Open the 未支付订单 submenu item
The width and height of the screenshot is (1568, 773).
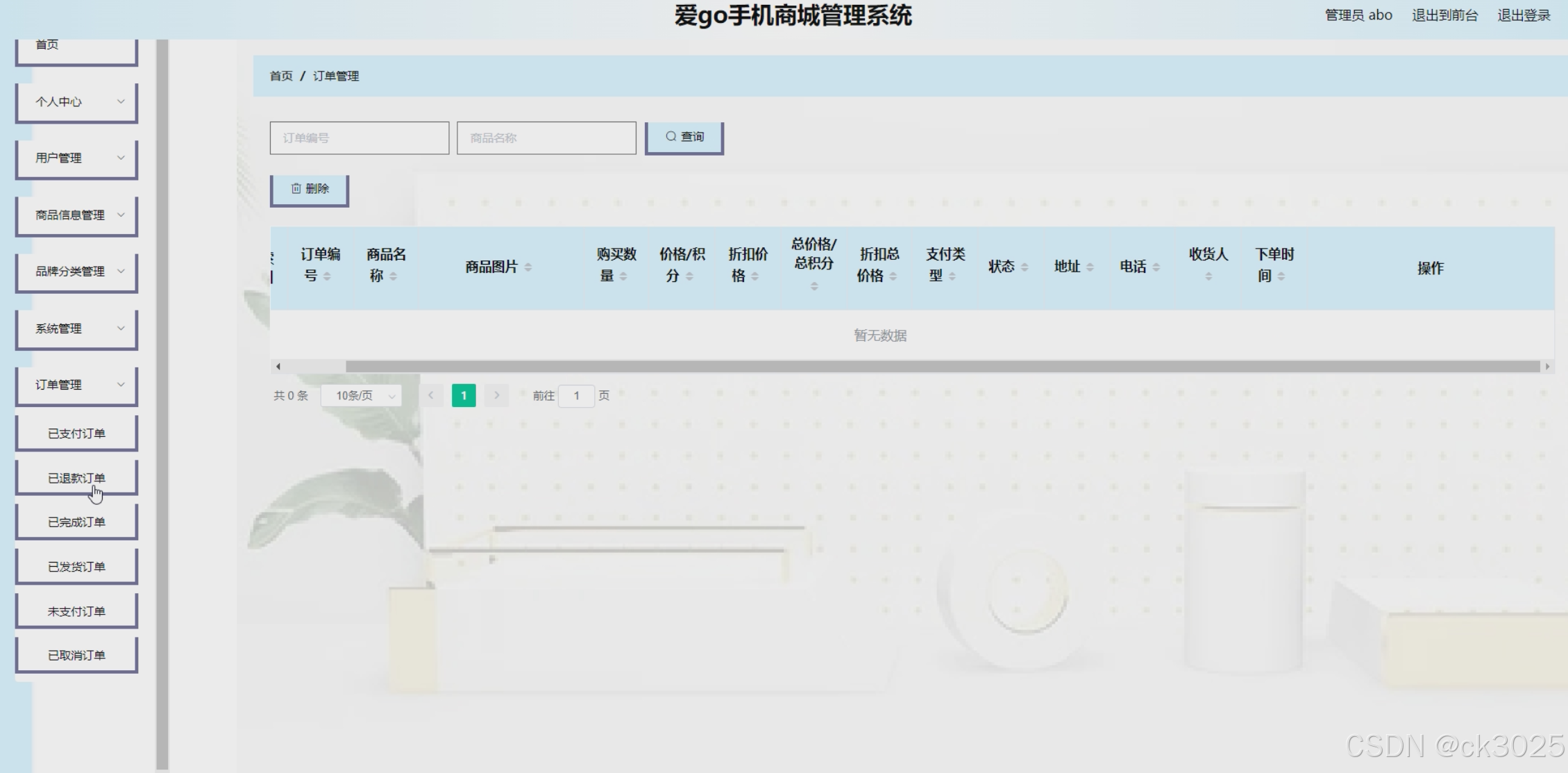coord(76,611)
